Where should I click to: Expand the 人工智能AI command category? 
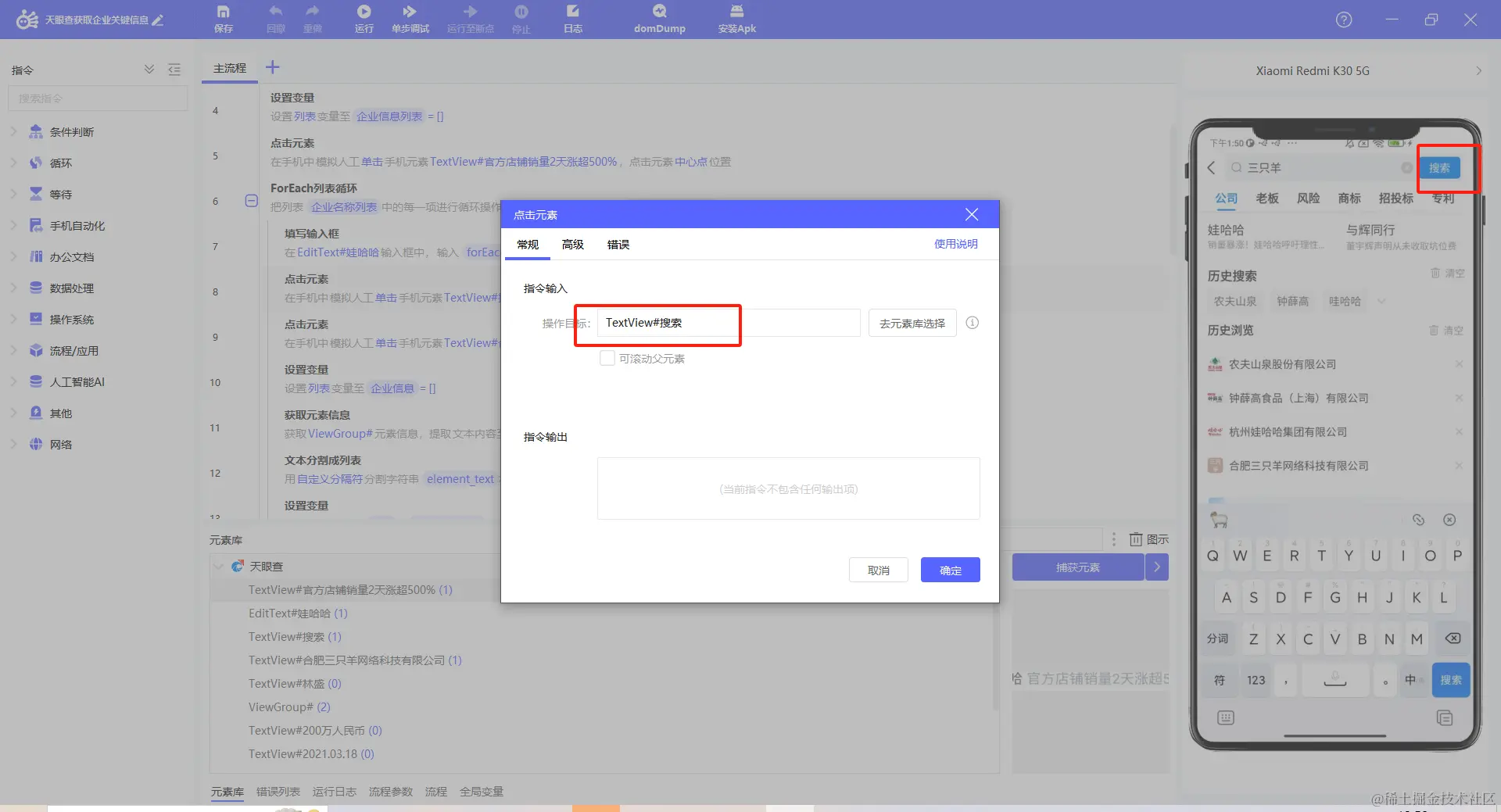coord(13,381)
